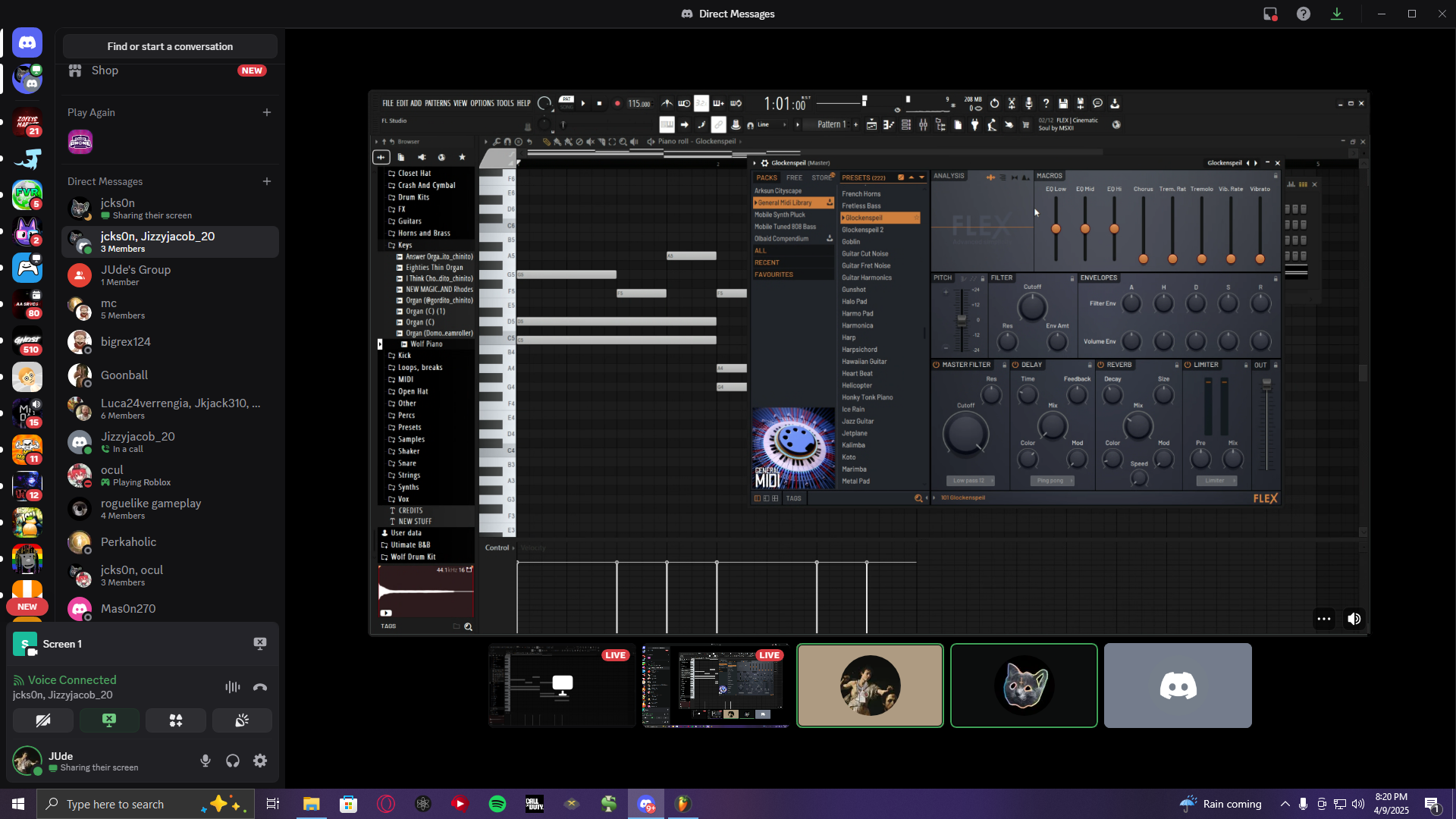Click the green download update icon
Image resolution: width=1456 pixels, height=819 pixels.
(x=1337, y=14)
